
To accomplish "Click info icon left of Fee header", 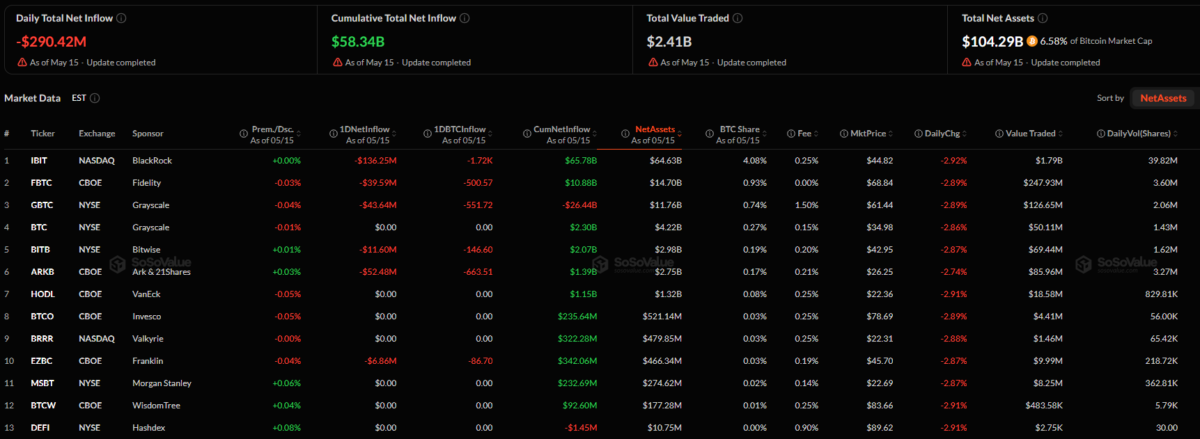I will 789,133.
